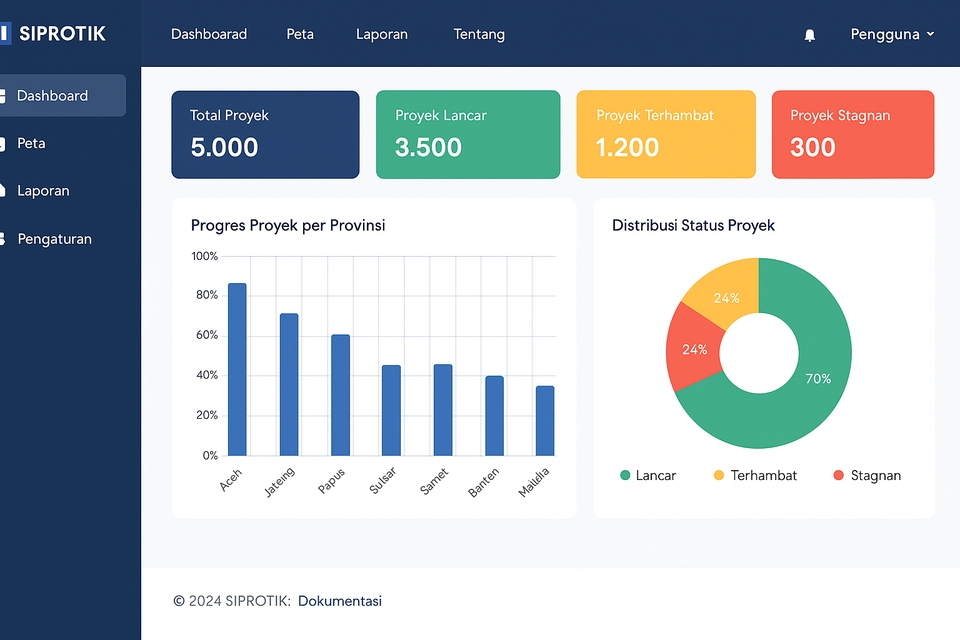The width and height of the screenshot is (960, 640).
Task: Select Tentang in the top navbar
Action: pos(479,34)
